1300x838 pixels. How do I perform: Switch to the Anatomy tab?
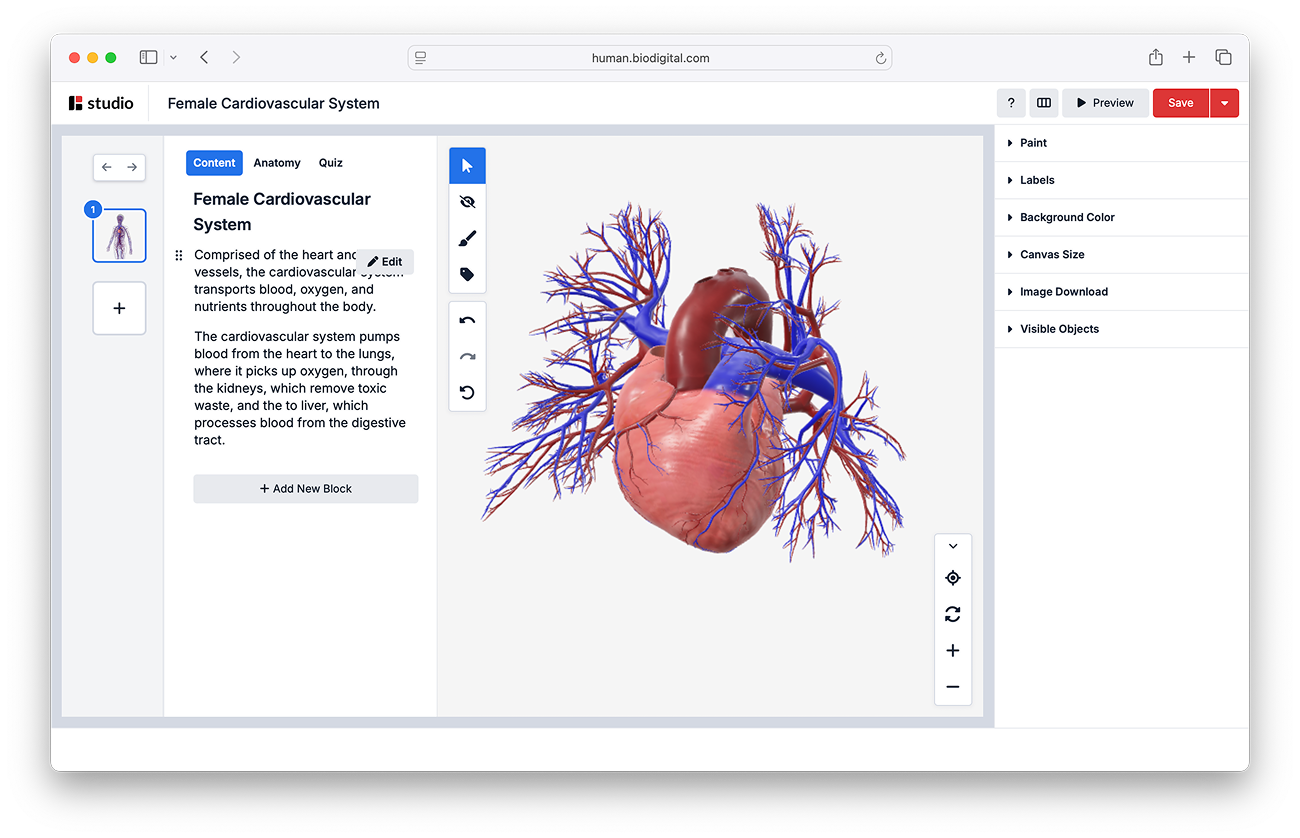pyautogui.click(x=277, y=163)
